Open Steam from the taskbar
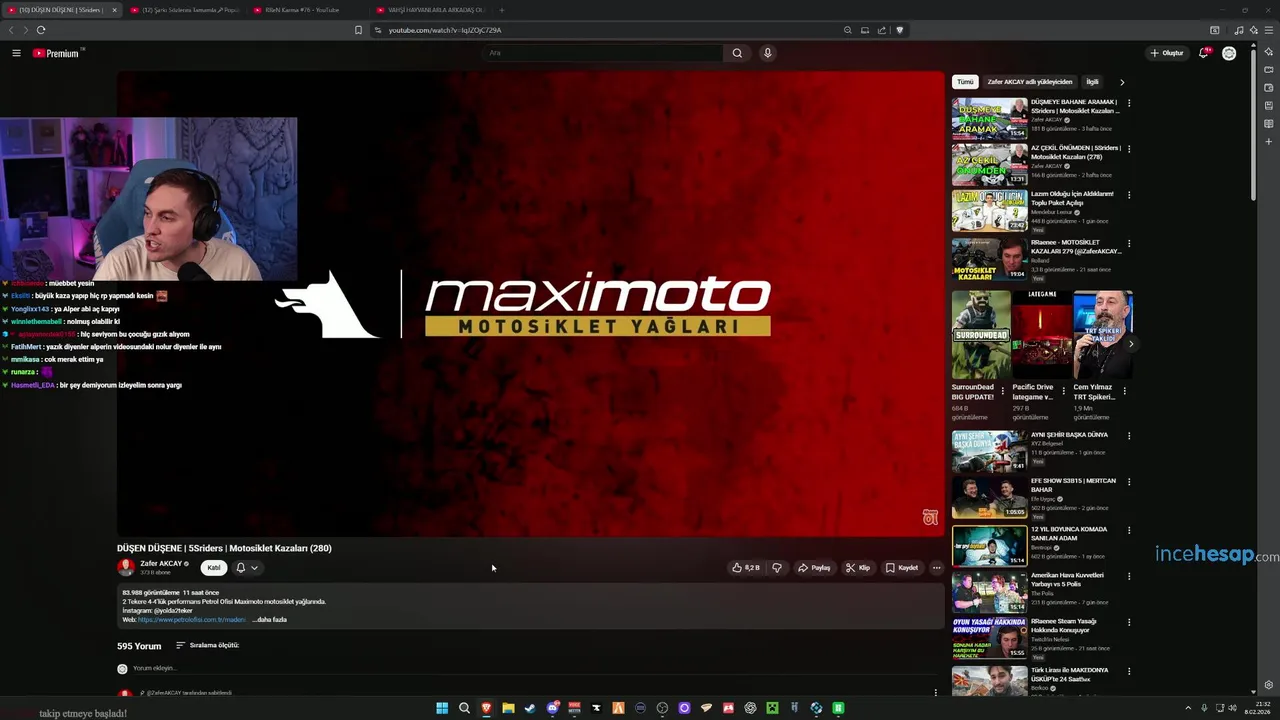1280x720 pixels. pyautogui.click(x=530, y=708)
